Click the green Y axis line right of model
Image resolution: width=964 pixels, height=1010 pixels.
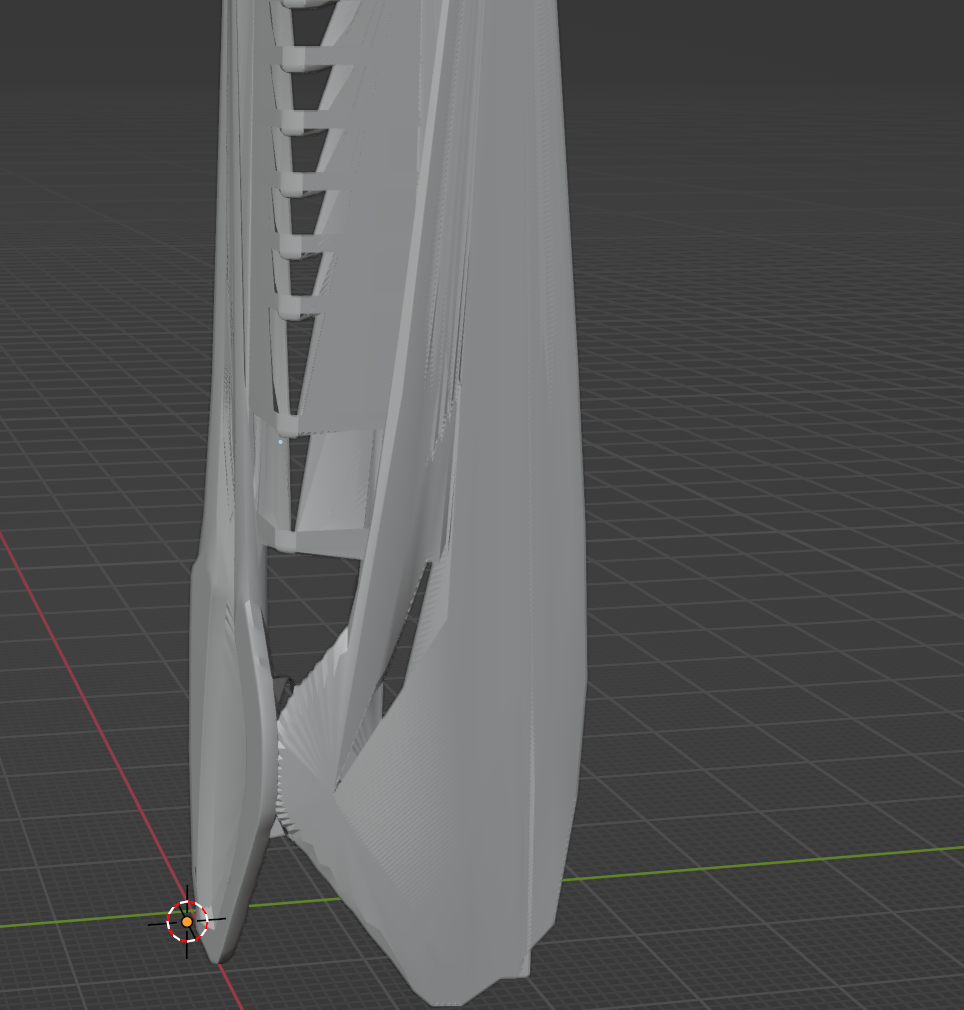[760, 864]
